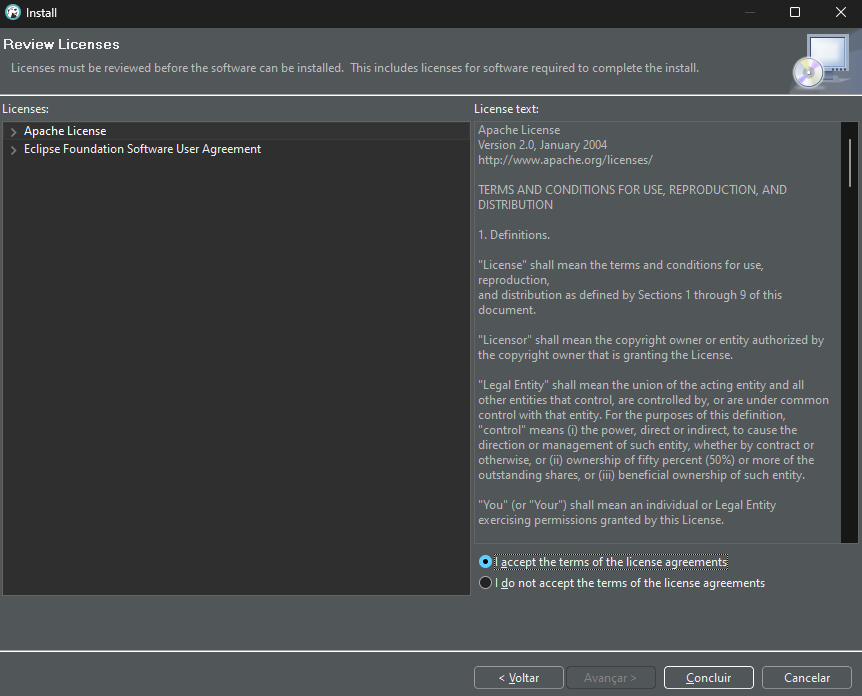Choose do not accept license terms option

tap(485, 583)
